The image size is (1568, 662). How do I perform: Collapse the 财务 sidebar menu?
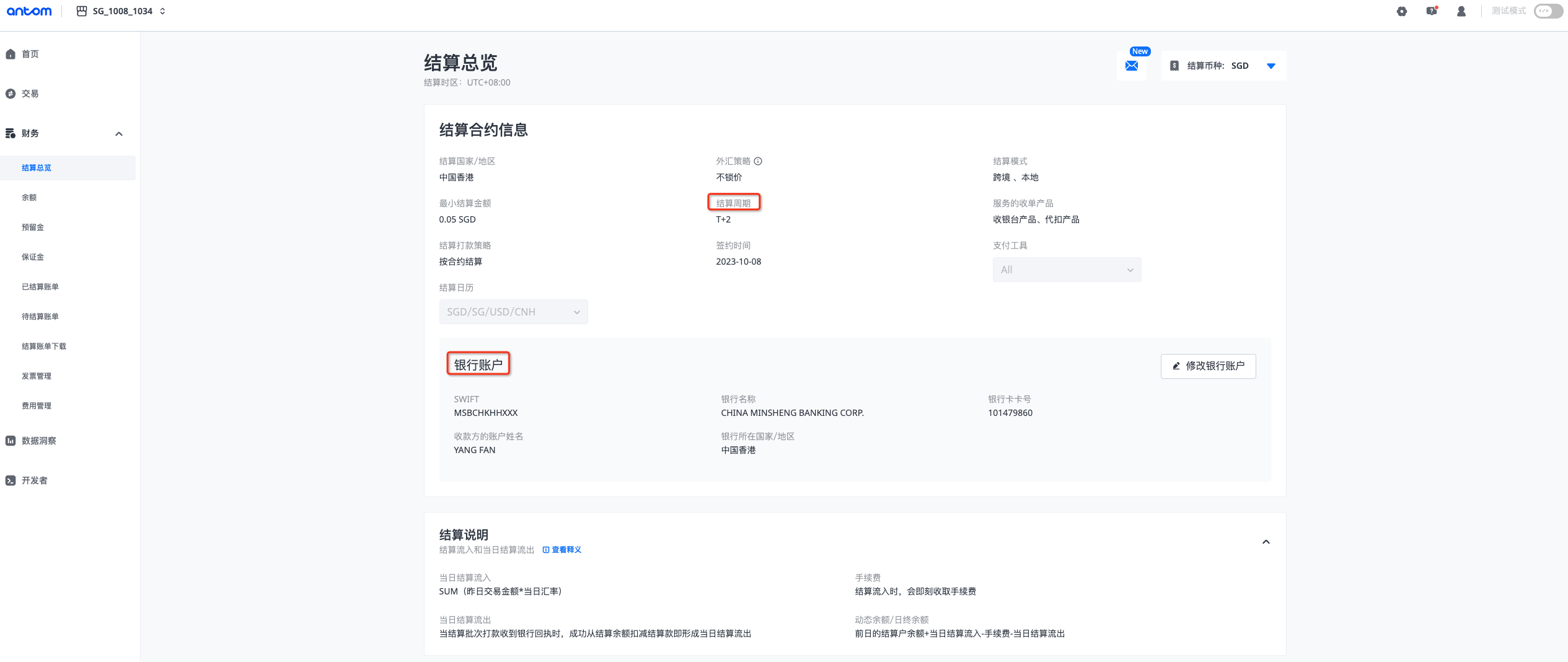[118, 134]
